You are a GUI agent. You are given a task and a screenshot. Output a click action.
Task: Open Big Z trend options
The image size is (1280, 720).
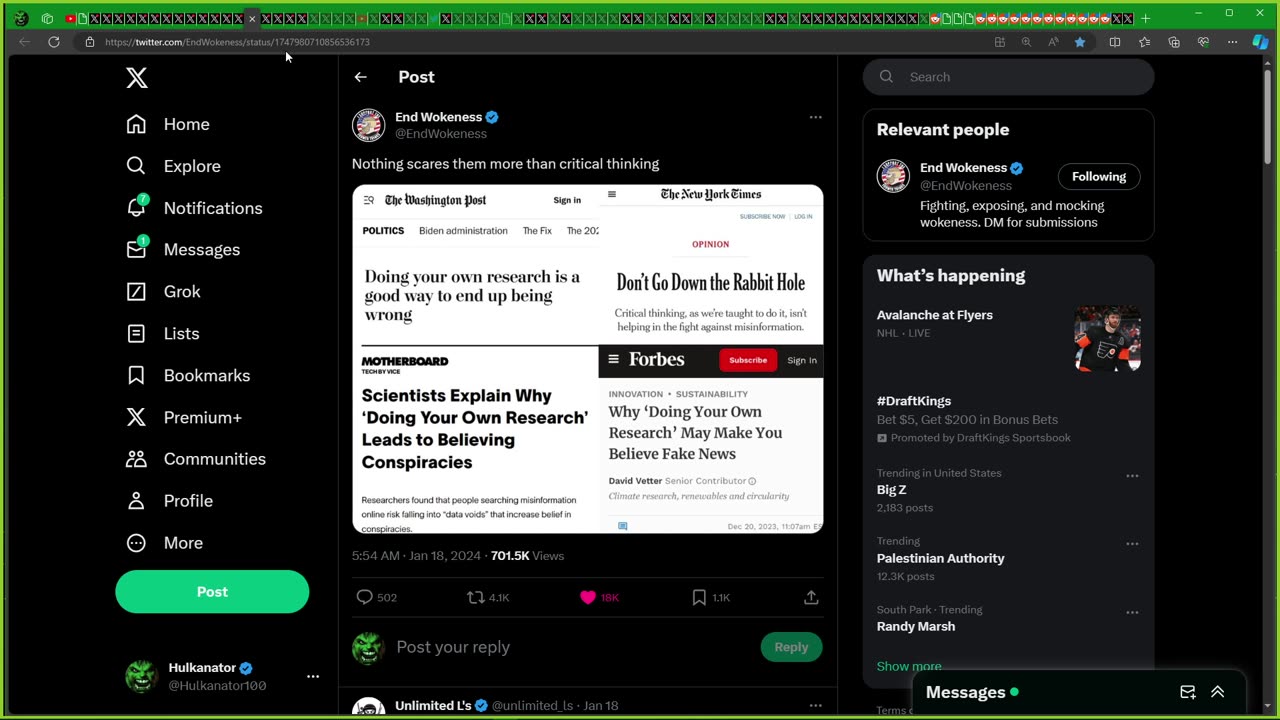coord(1132,476)
